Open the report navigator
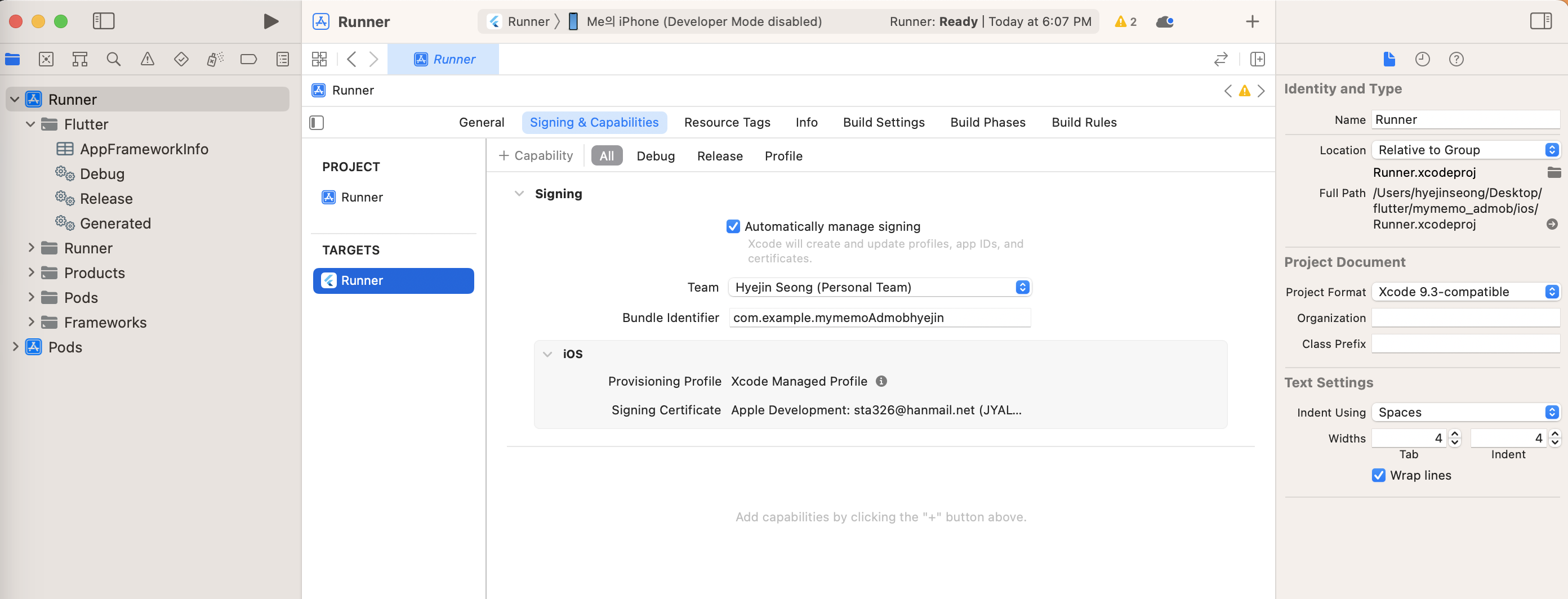 282,59
